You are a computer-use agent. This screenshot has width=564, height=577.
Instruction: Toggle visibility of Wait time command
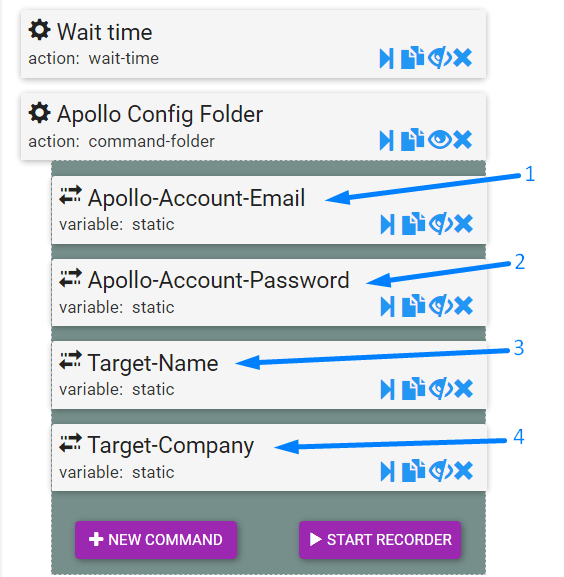pos(440,57)
